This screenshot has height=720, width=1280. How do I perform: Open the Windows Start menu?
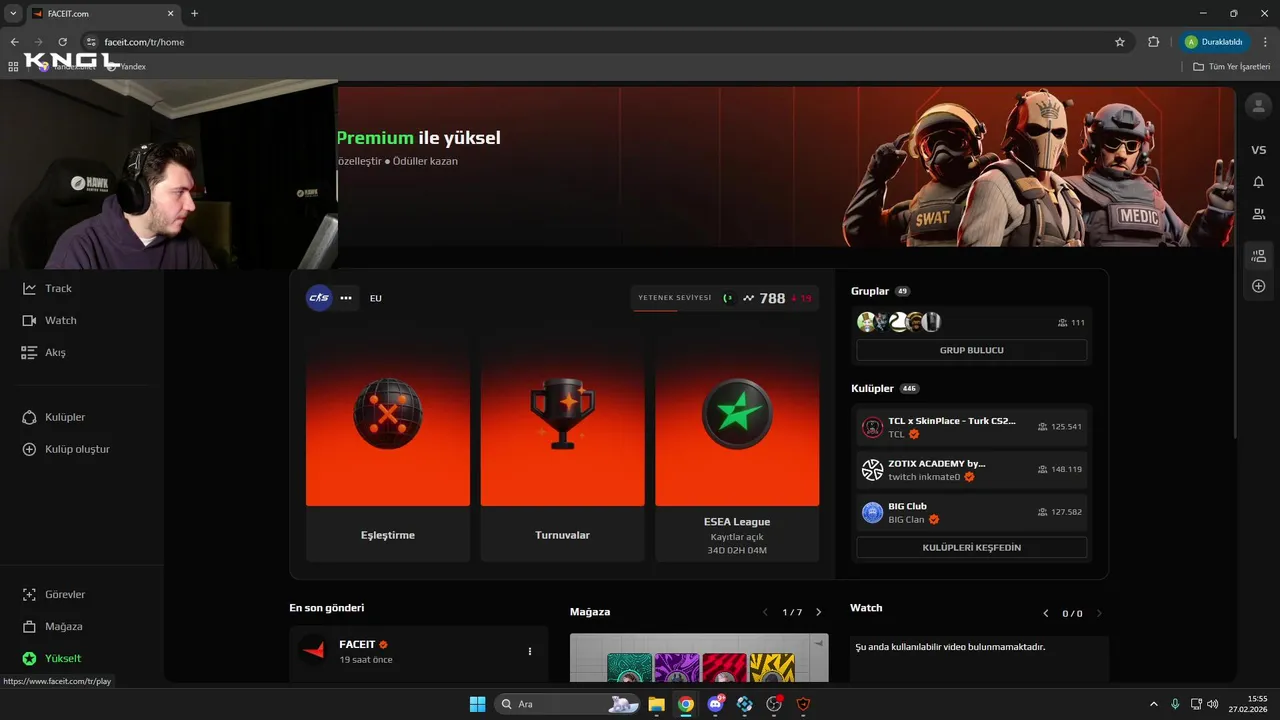(x=477, y=704)
